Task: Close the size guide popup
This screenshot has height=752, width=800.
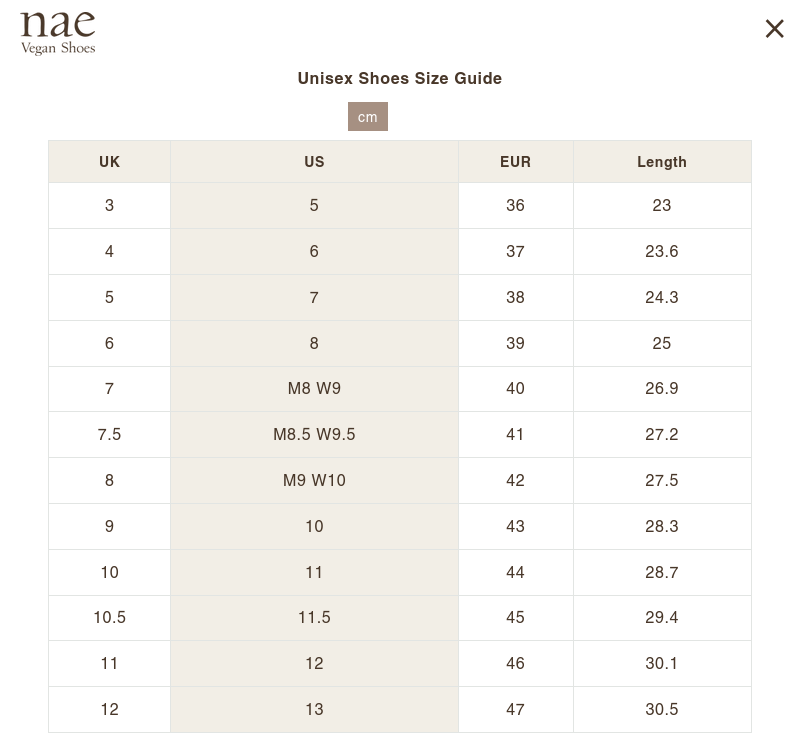Action: [774, 29]
